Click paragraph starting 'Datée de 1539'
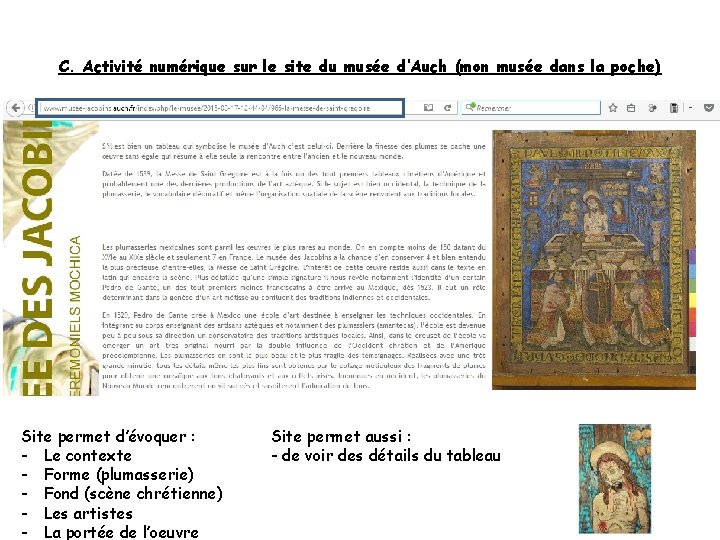 tap(294, 184)
